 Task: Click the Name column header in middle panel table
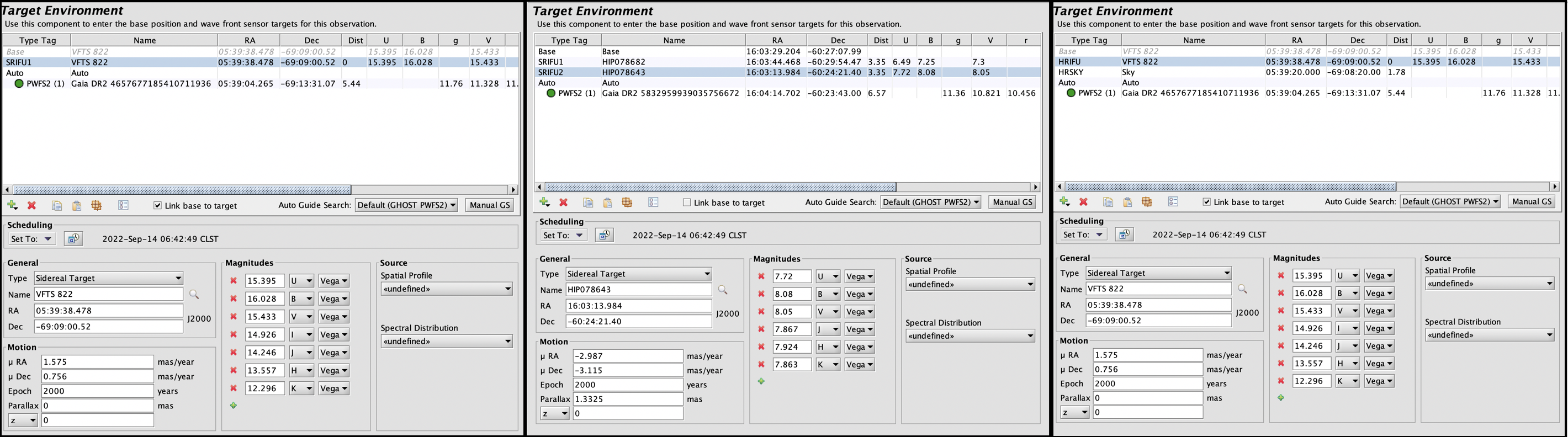[x=674, y=40]
